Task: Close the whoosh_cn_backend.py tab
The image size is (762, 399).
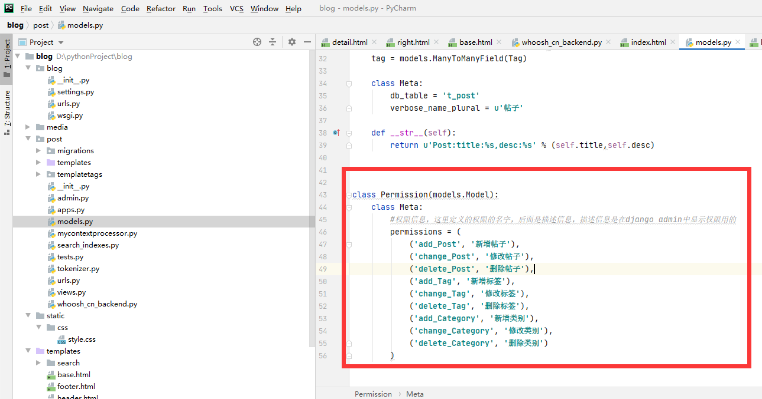Action: pyautogui.click(x=608, y=42)
